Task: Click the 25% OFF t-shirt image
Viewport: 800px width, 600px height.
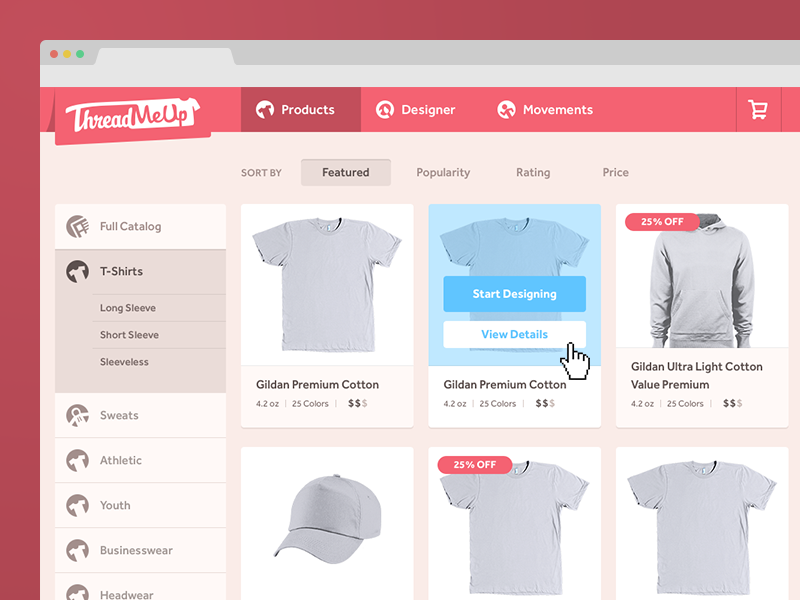Action: click(x=514, y=528)
